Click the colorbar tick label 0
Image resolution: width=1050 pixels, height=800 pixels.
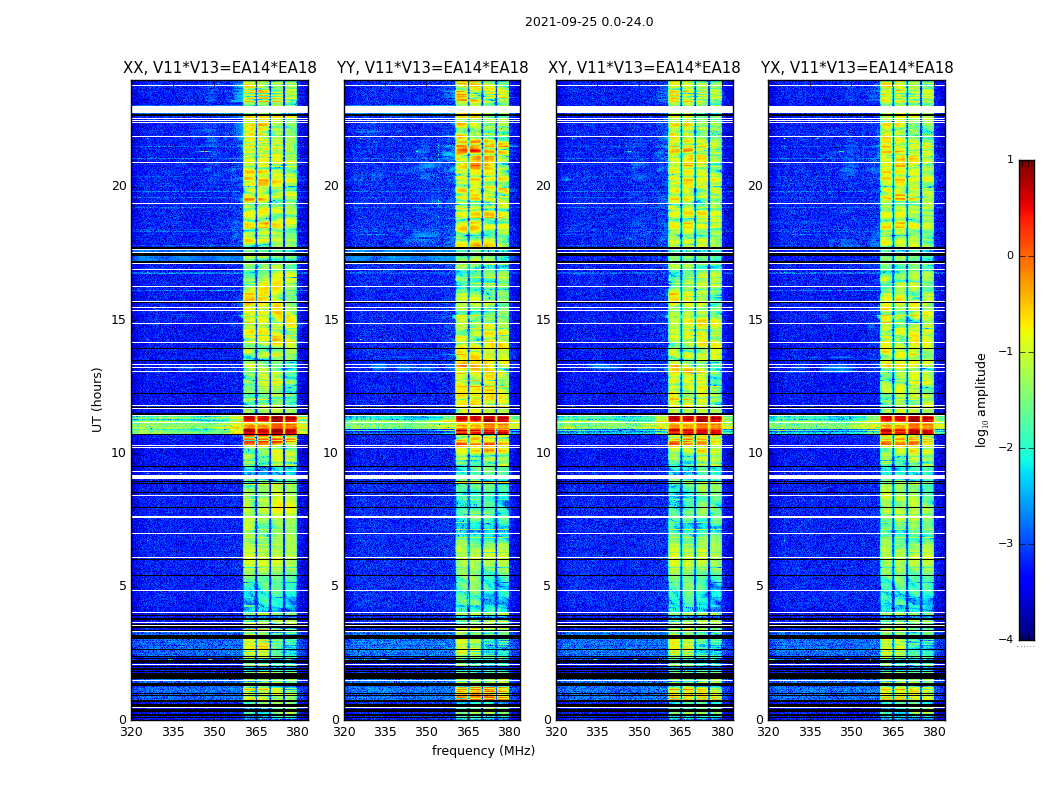click(x=1010, y=256)
